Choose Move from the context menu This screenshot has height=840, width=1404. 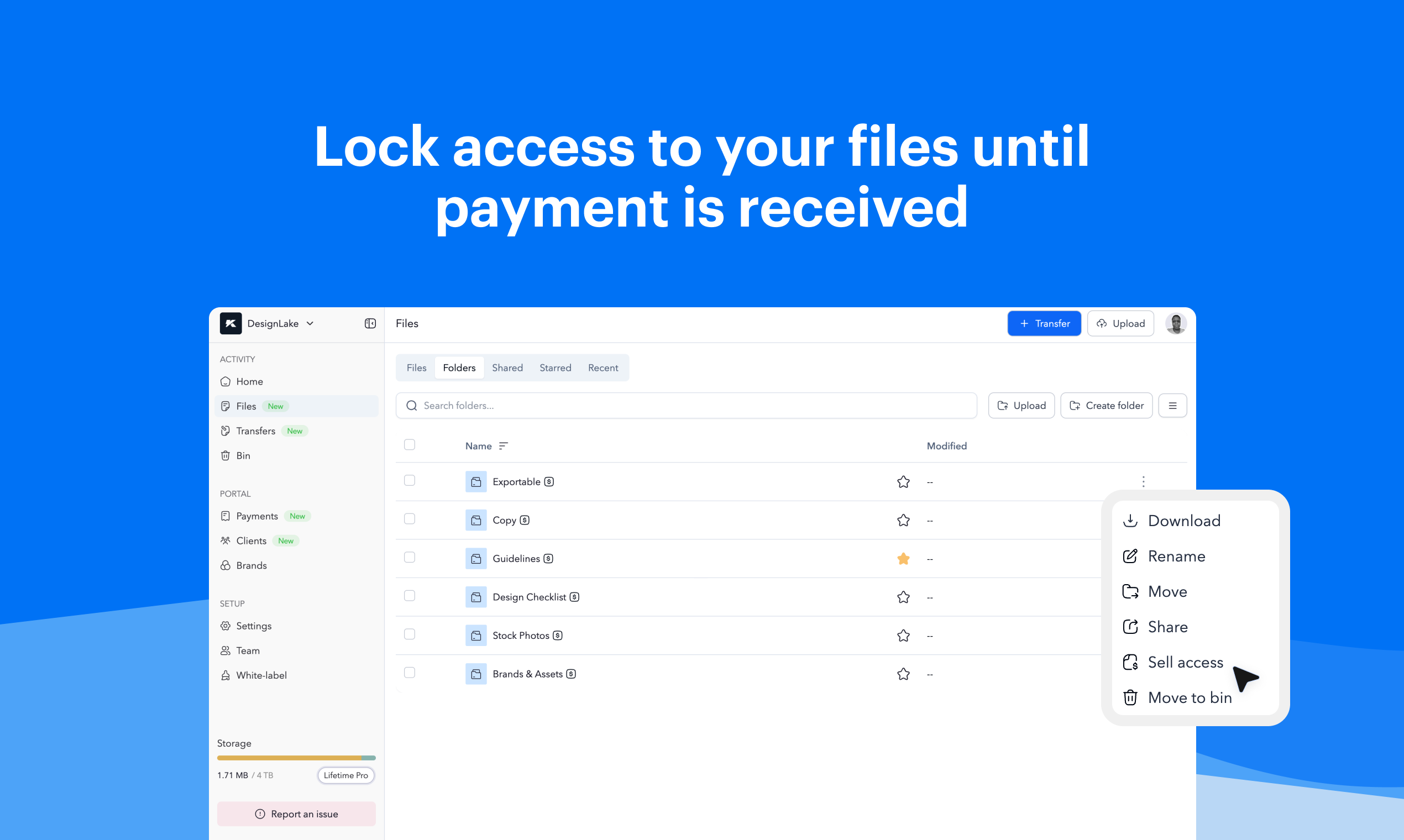[x=1195, y=591]
